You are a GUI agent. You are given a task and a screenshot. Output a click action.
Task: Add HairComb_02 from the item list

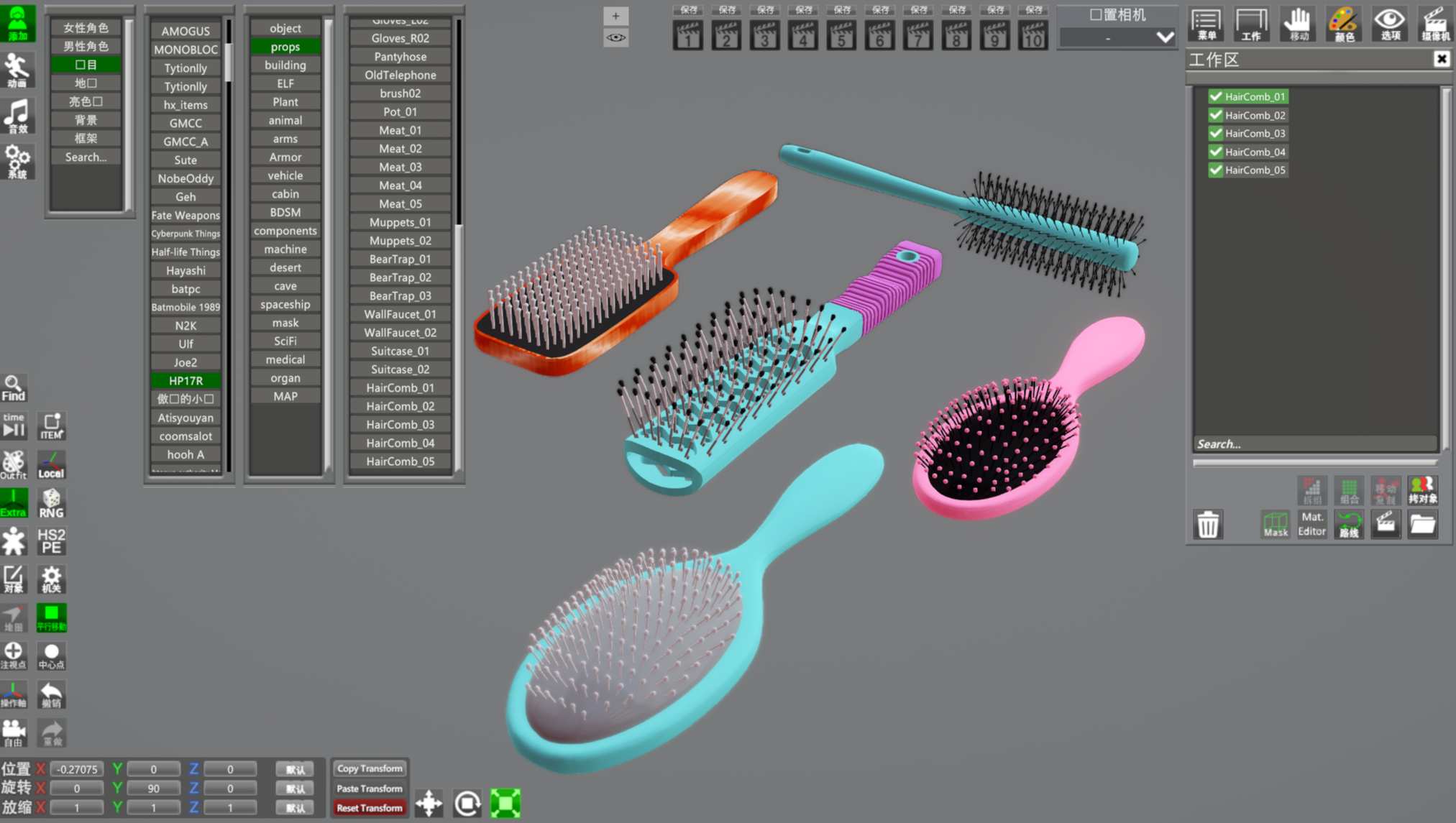[400, 406]
